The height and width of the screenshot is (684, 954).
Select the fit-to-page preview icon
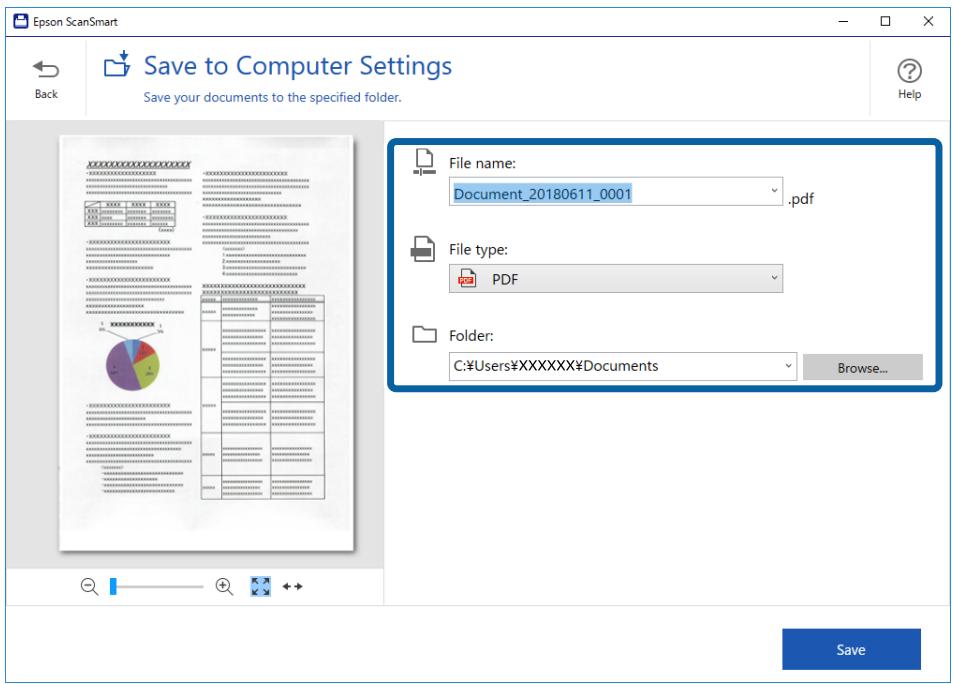pos(260,587)
